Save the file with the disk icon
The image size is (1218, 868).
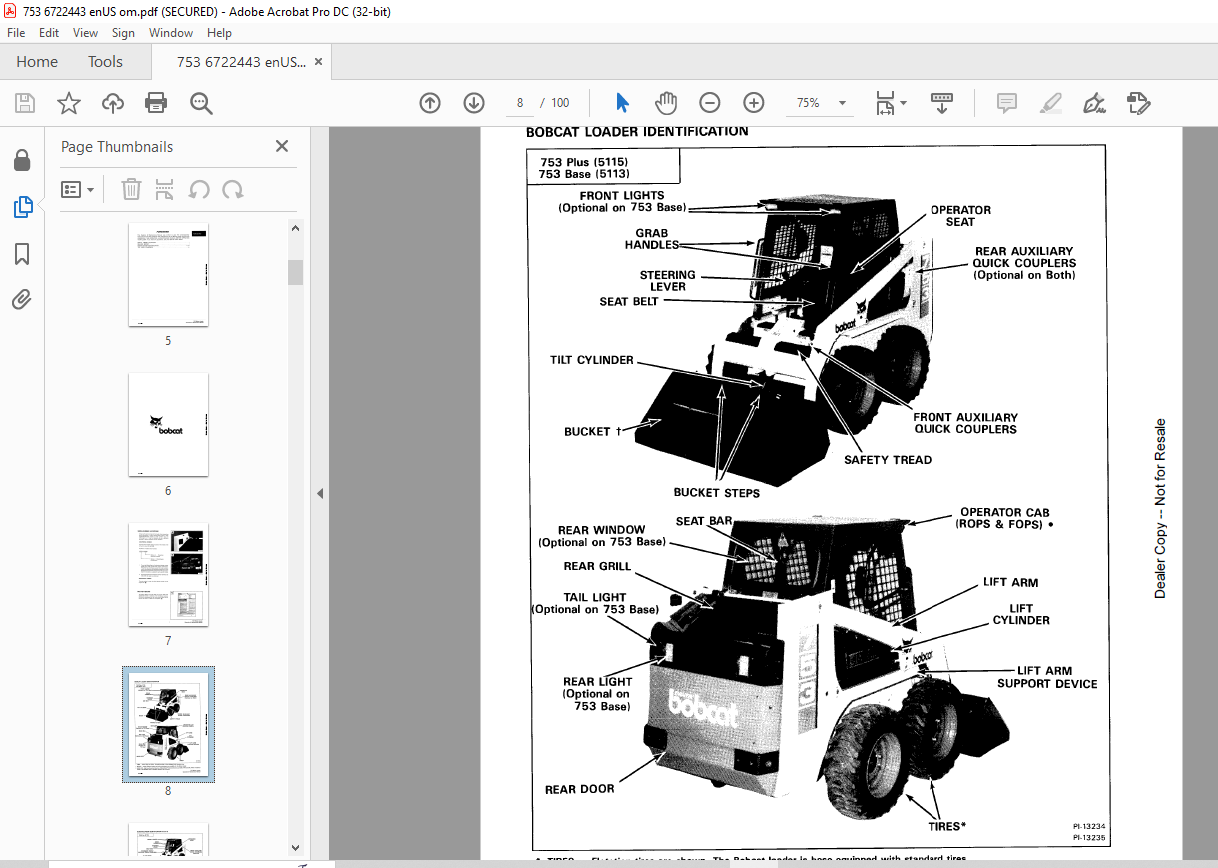[x=25, y=103]
